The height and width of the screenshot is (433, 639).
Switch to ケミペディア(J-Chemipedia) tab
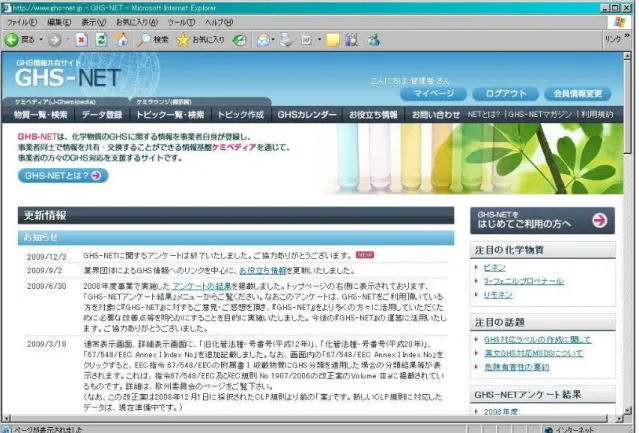pyautogui.click(x=65, y=102)
